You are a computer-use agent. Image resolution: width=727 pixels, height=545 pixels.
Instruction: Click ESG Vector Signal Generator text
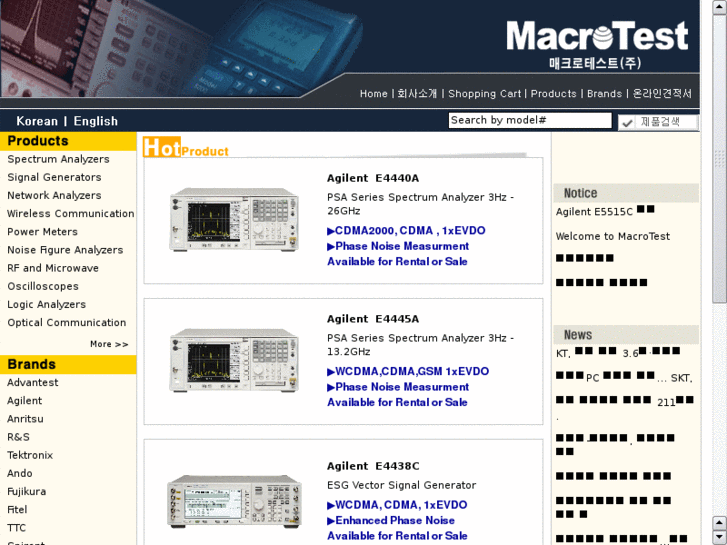point(401,485)
